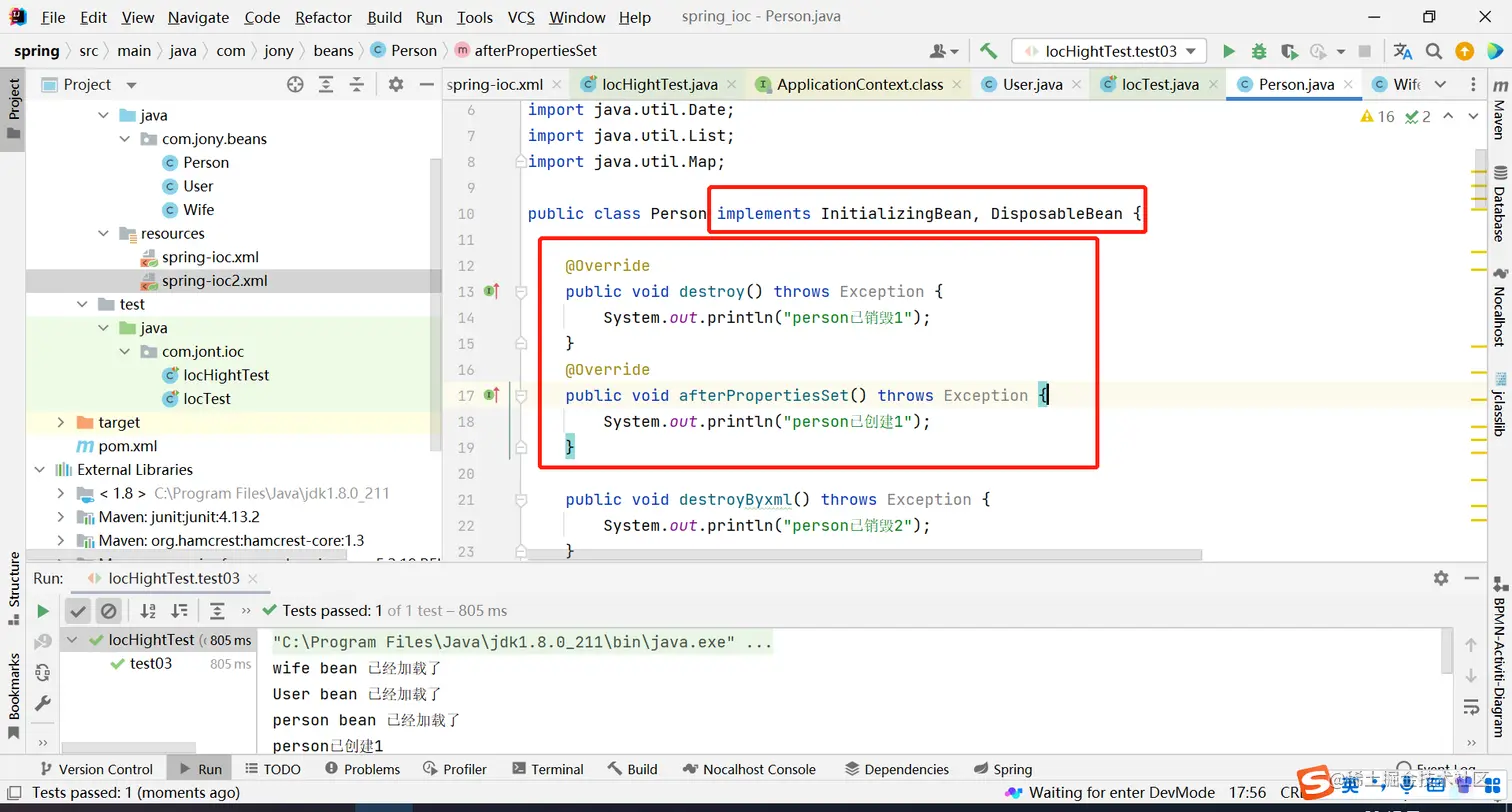Open the Version Control tool window
Screen dimensions: 1512x812
point(96,769)
